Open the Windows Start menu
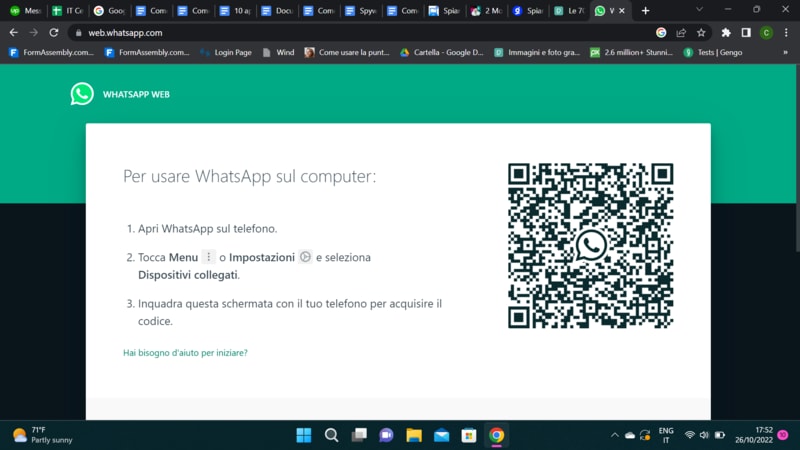800x450 pixels. [304, 435]
